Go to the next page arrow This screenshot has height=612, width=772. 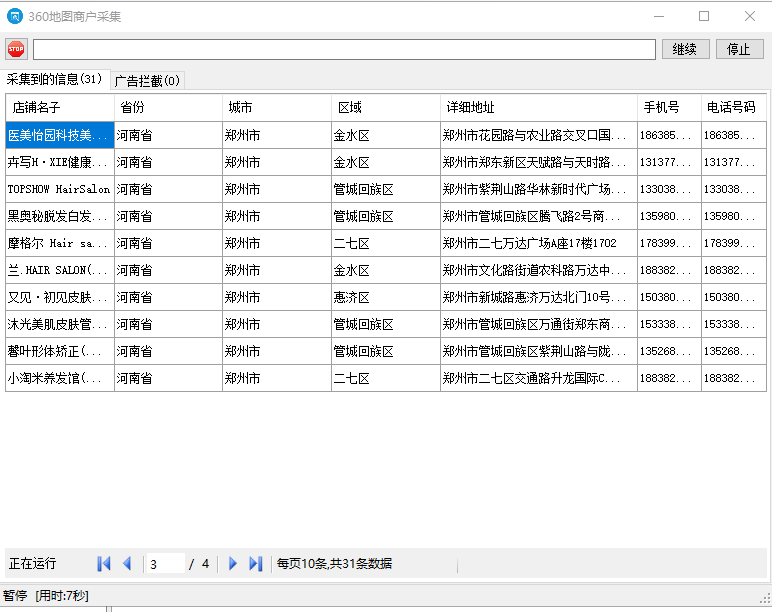[x=233, y=564]
